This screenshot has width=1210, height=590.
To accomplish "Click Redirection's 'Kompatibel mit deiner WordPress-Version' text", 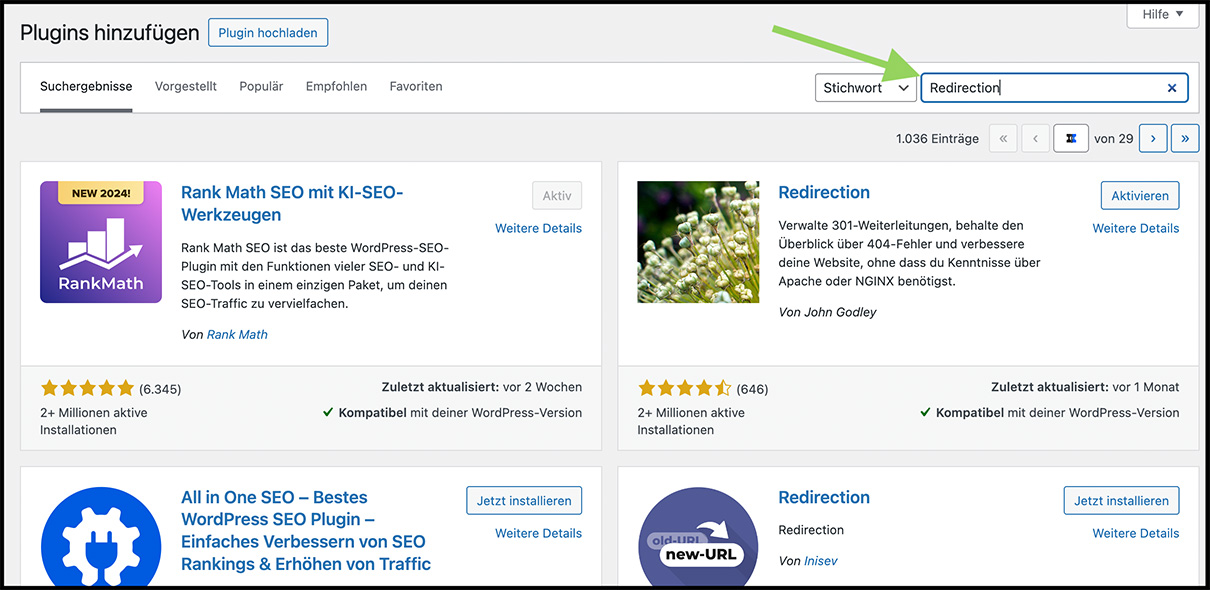I will pyautogui.click(x=1049, y=413).
